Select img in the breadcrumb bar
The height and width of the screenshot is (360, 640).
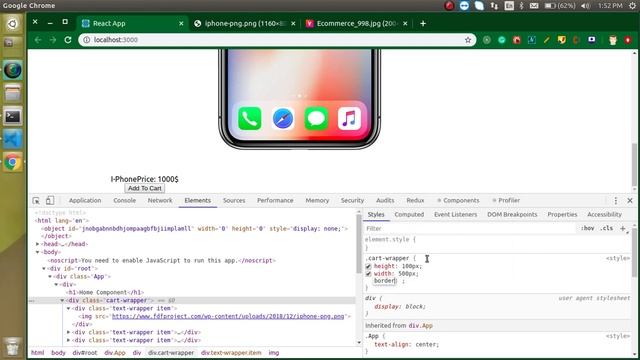(x=274, y=353)
